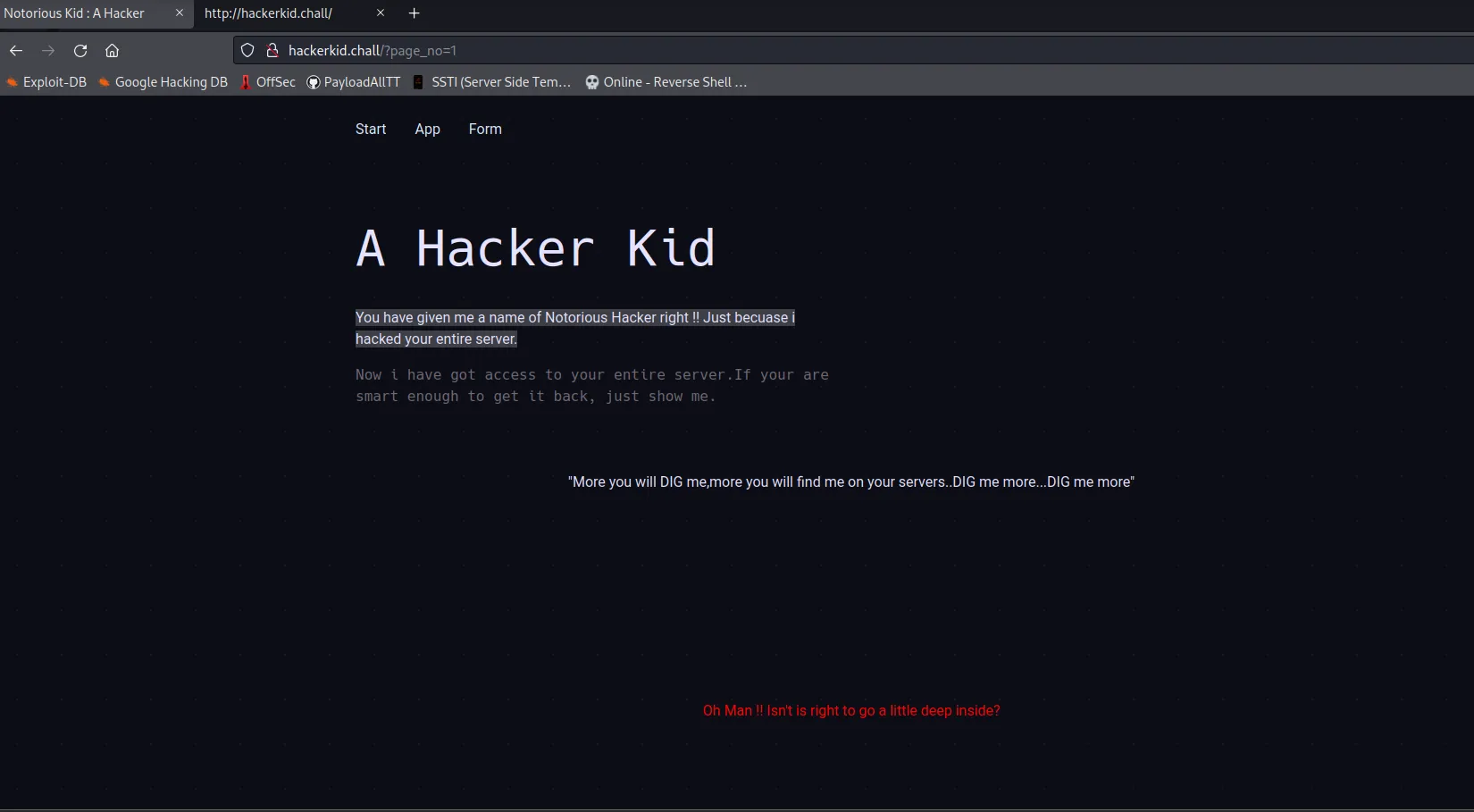Click the insecure connection padlock icon

[272, 51]
